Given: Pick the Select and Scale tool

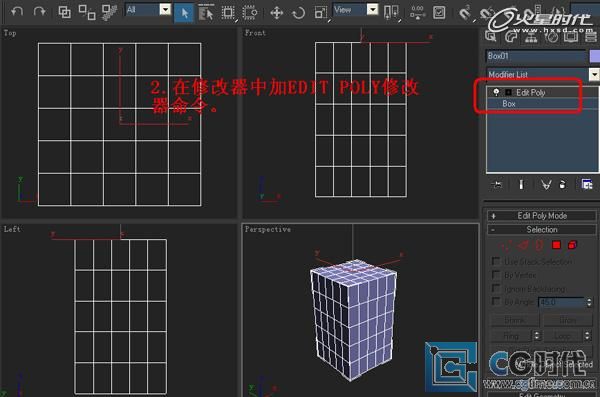Looking at the screenshot, I should (x=321, y=13).
